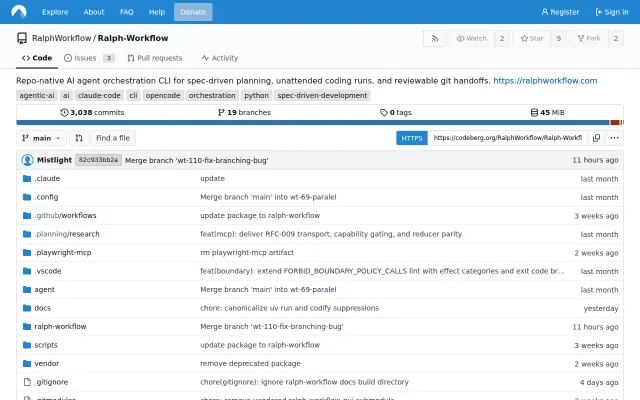Click the scripts folder icon
Viewport: 640px width, 400px height.
(27, 345)
